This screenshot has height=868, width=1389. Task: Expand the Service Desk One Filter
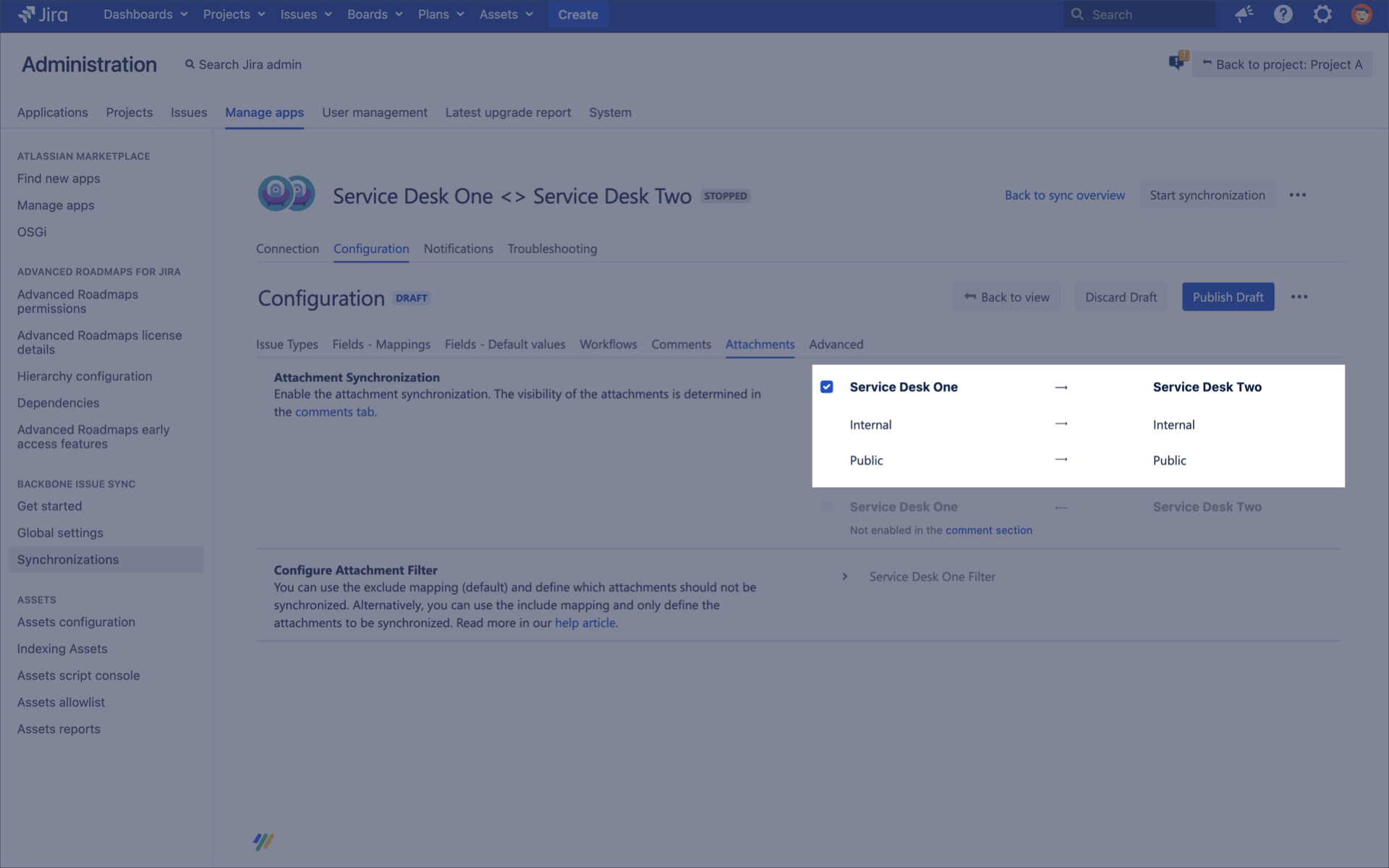point(844,576)
